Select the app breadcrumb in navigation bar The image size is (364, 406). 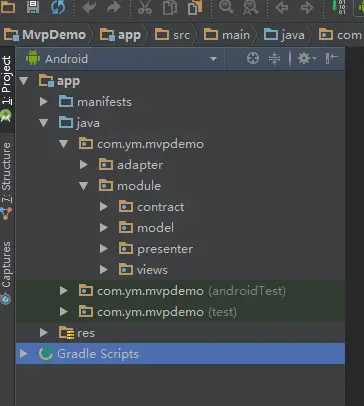click(x=120, y=35)
